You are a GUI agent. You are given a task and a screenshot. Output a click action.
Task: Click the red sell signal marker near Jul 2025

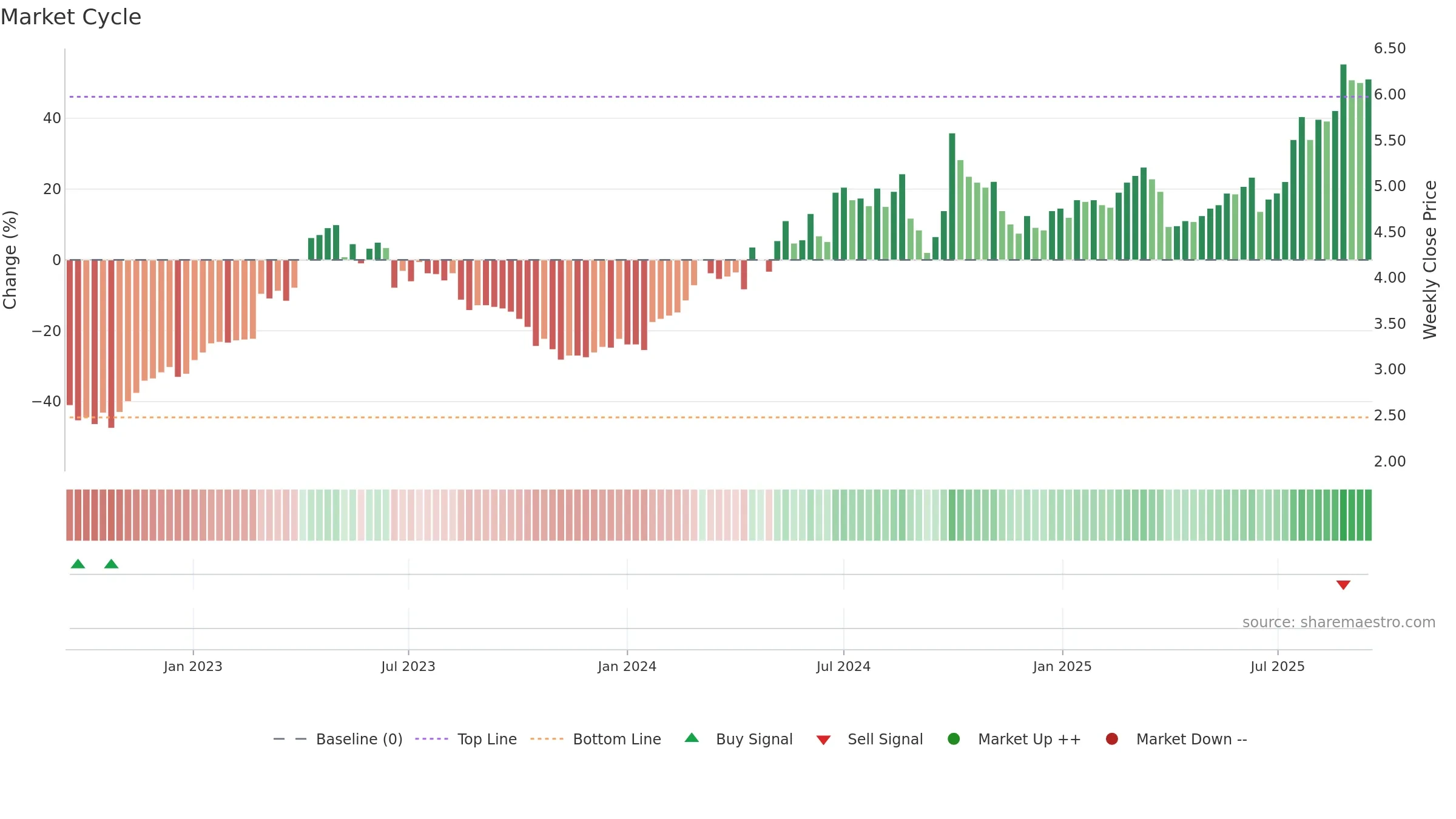(1343, 585)
